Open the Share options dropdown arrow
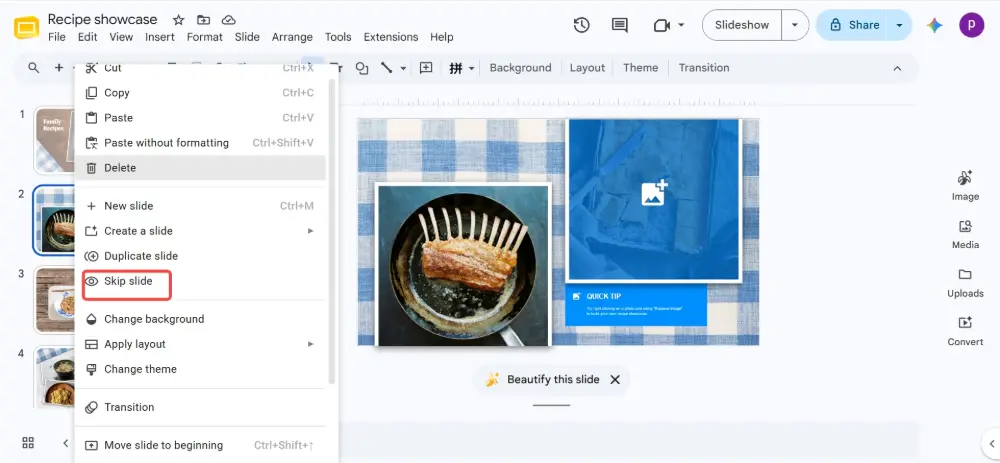Screen dimensions: 1000x463 coord(899,25)
